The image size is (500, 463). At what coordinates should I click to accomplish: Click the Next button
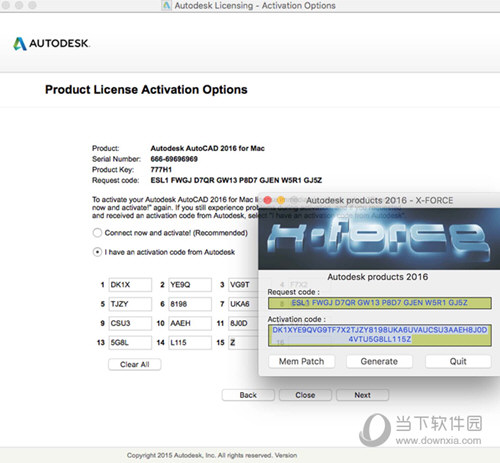click(362, 395)
